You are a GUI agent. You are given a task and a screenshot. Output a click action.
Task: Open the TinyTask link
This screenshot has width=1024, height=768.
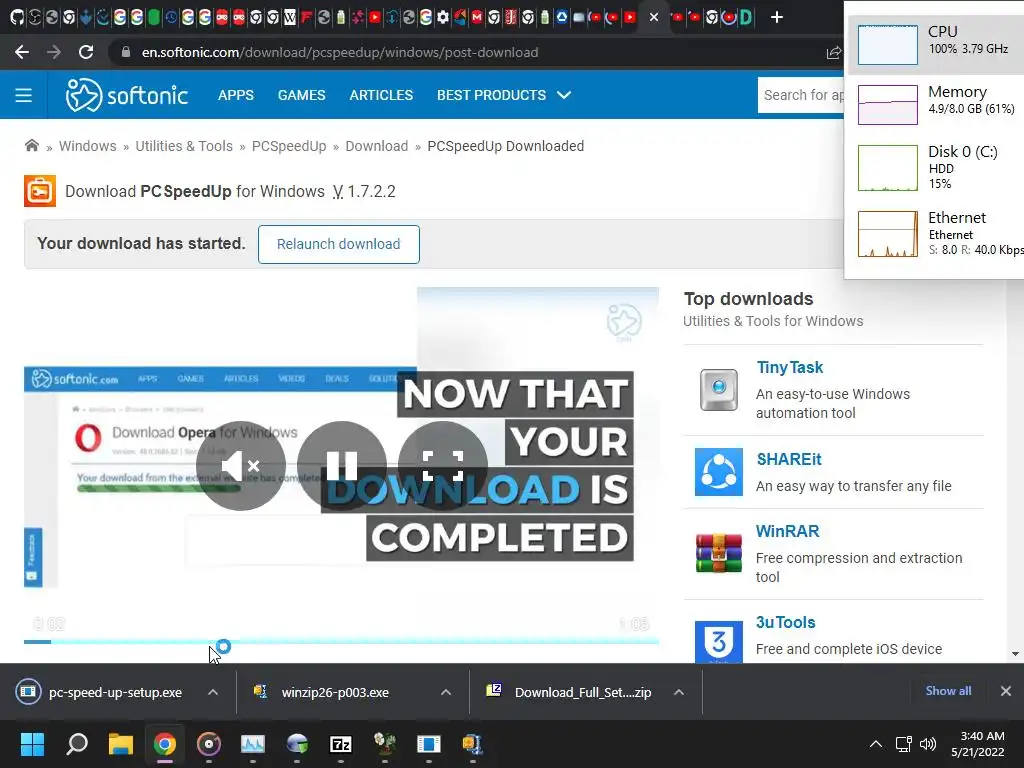tap(790, 368)
